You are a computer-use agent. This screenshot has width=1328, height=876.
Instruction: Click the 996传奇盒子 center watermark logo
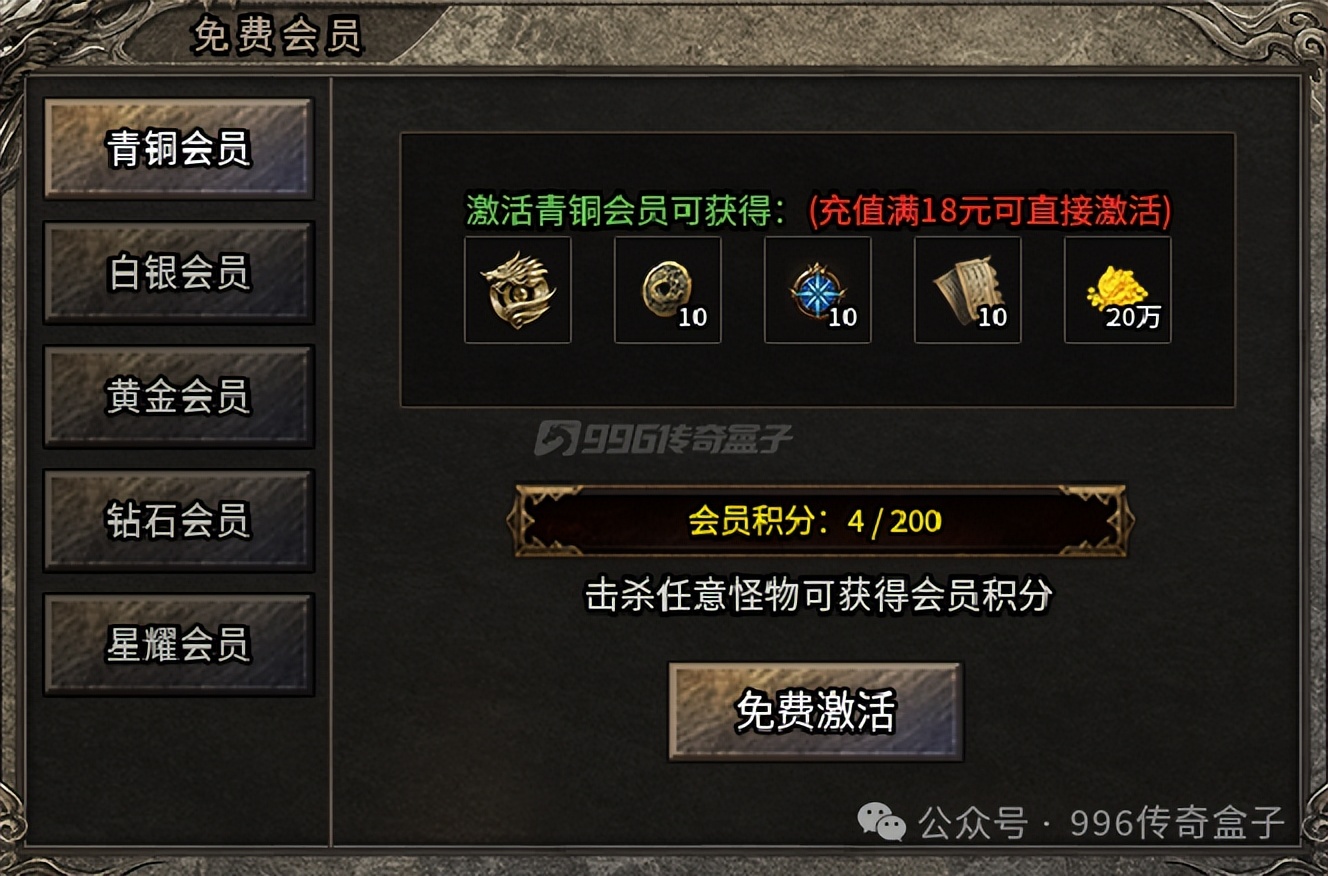[664, 438]
